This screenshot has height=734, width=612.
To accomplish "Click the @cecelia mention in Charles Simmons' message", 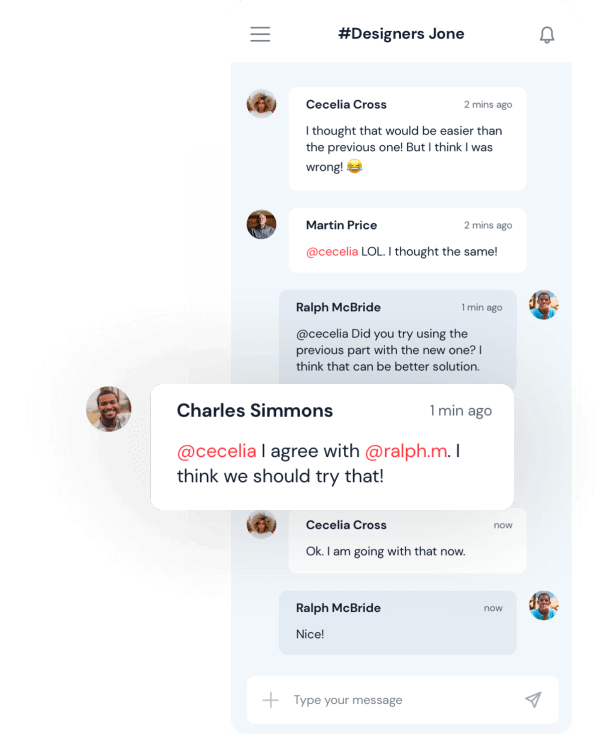I will pyautogui.click(x=217, y=451).
